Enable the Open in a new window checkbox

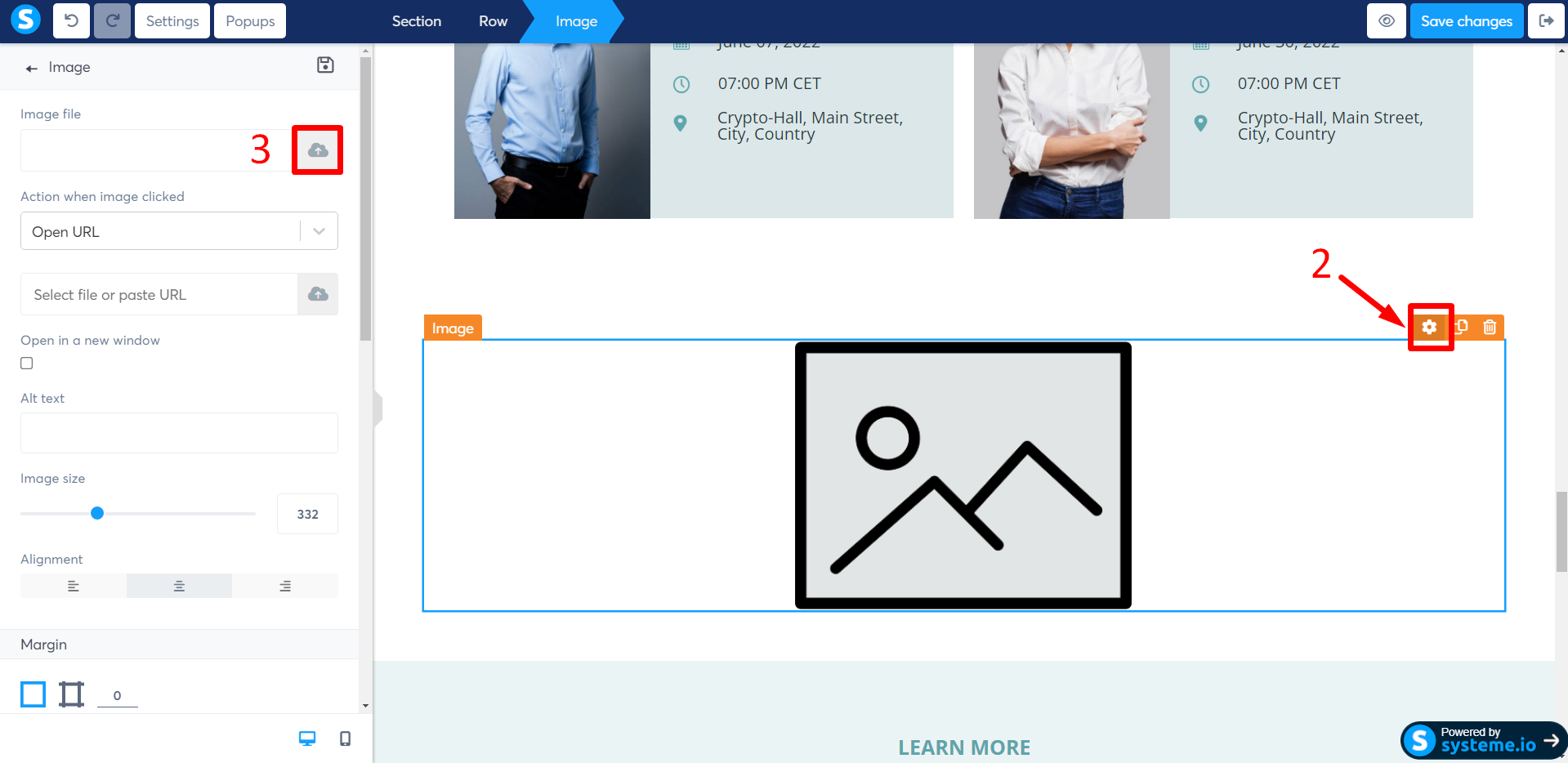pyautogui.click(x=26, y=363)
